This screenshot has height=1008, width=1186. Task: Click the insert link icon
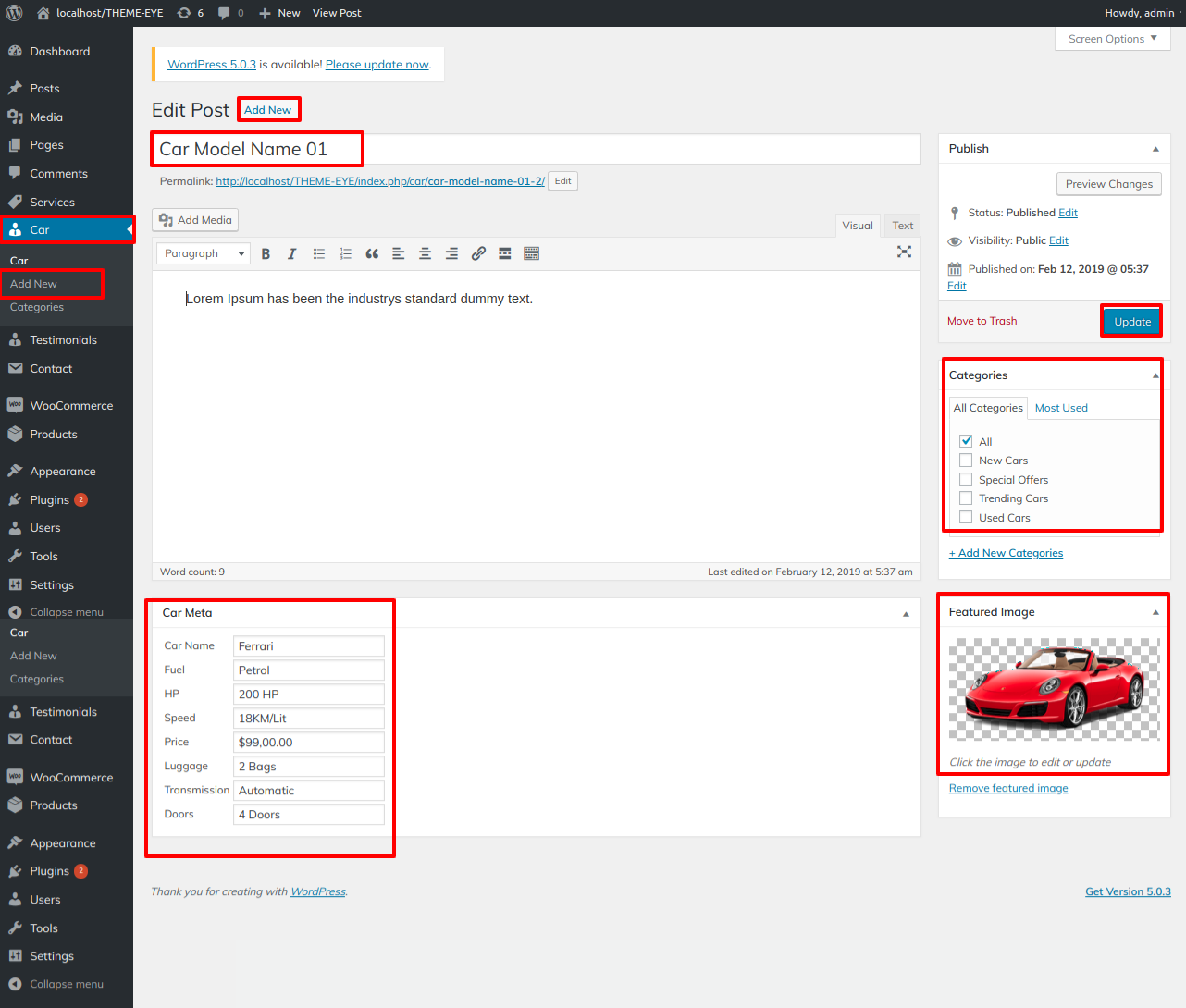click(x=478, y=253)
